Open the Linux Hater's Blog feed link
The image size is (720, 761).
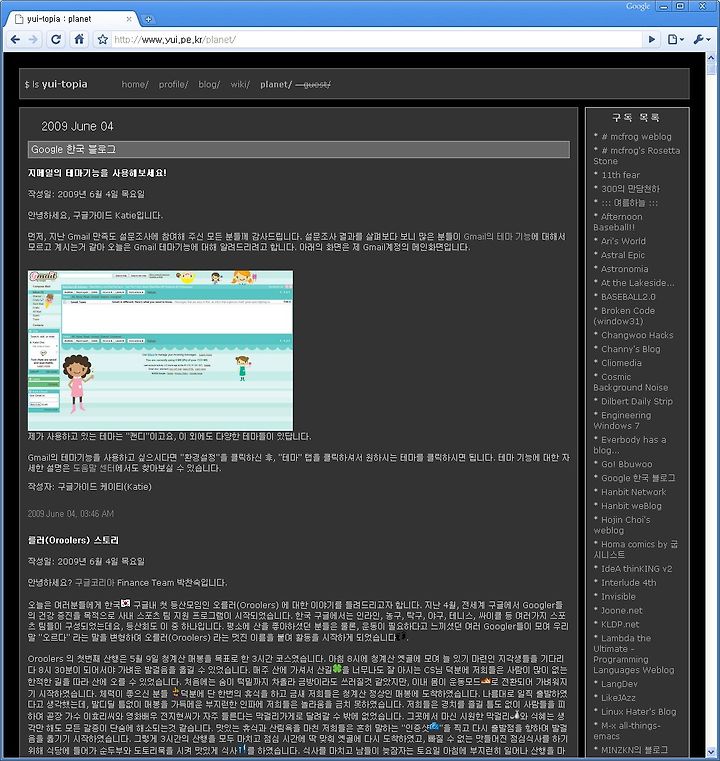(x=638, y=712)
